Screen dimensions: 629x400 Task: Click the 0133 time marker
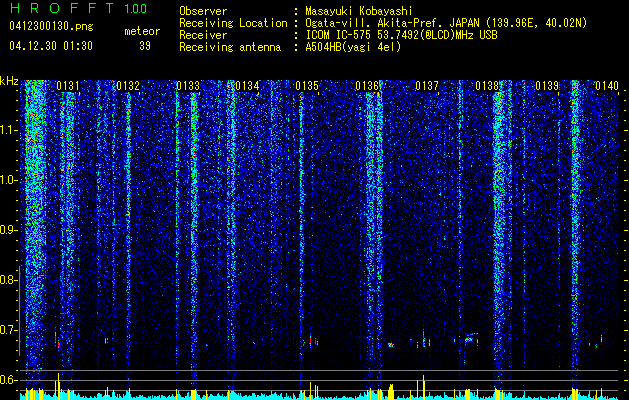tap(188, 86)
